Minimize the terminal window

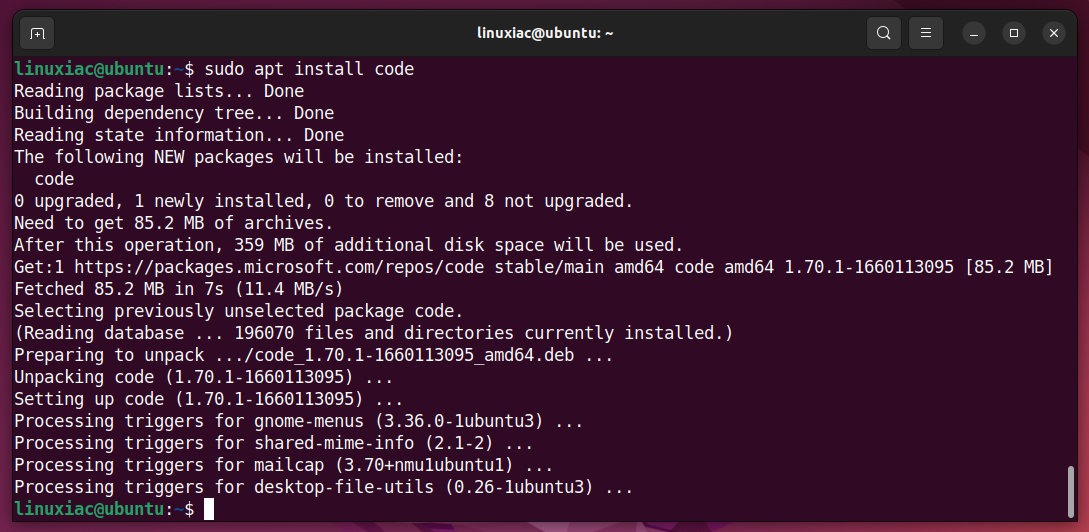[974, 33]
